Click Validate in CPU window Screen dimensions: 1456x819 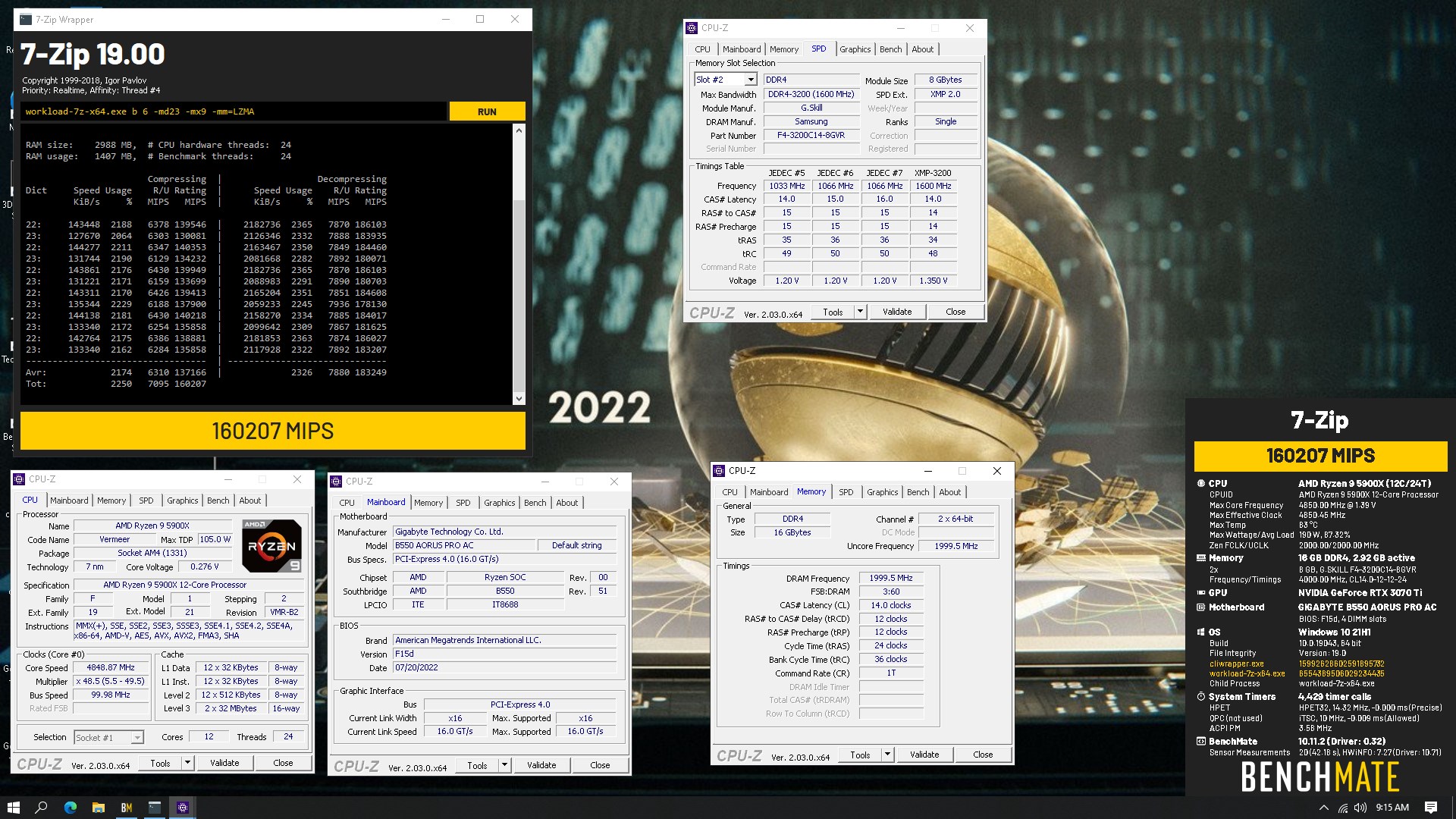coord(224,763)
